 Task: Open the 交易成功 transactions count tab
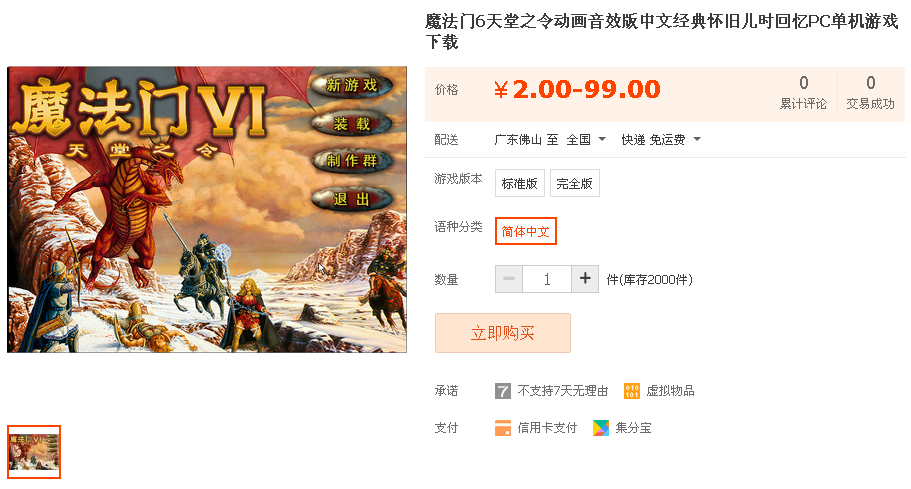[x=870, y=93]
